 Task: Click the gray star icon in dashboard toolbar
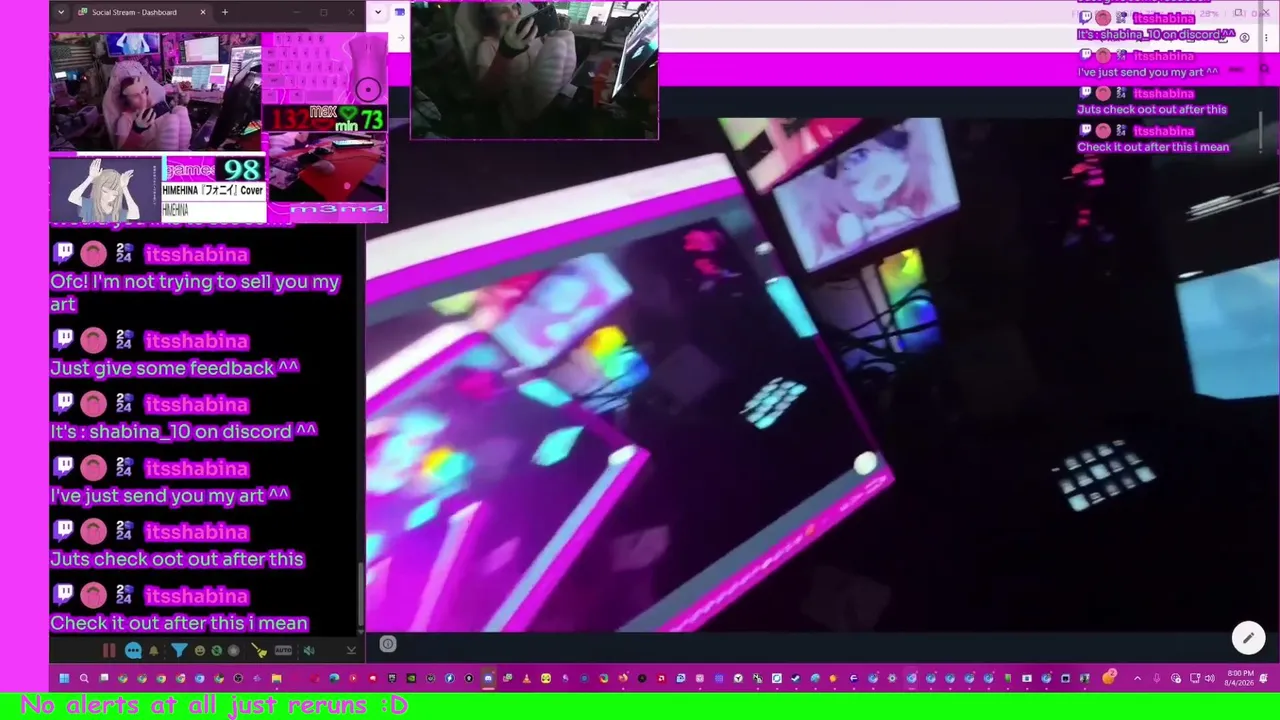coord(234,651)
